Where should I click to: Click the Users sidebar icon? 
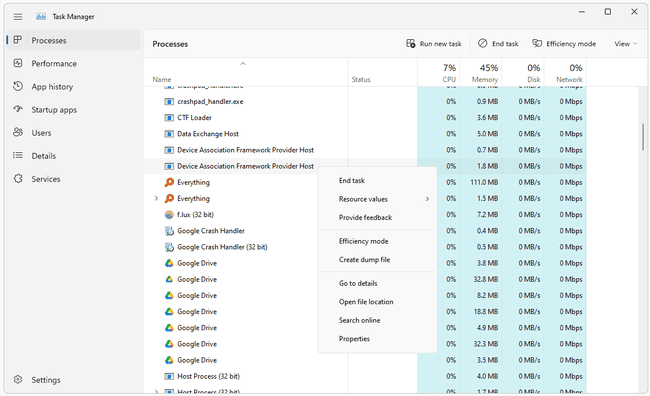coord(18,132)
